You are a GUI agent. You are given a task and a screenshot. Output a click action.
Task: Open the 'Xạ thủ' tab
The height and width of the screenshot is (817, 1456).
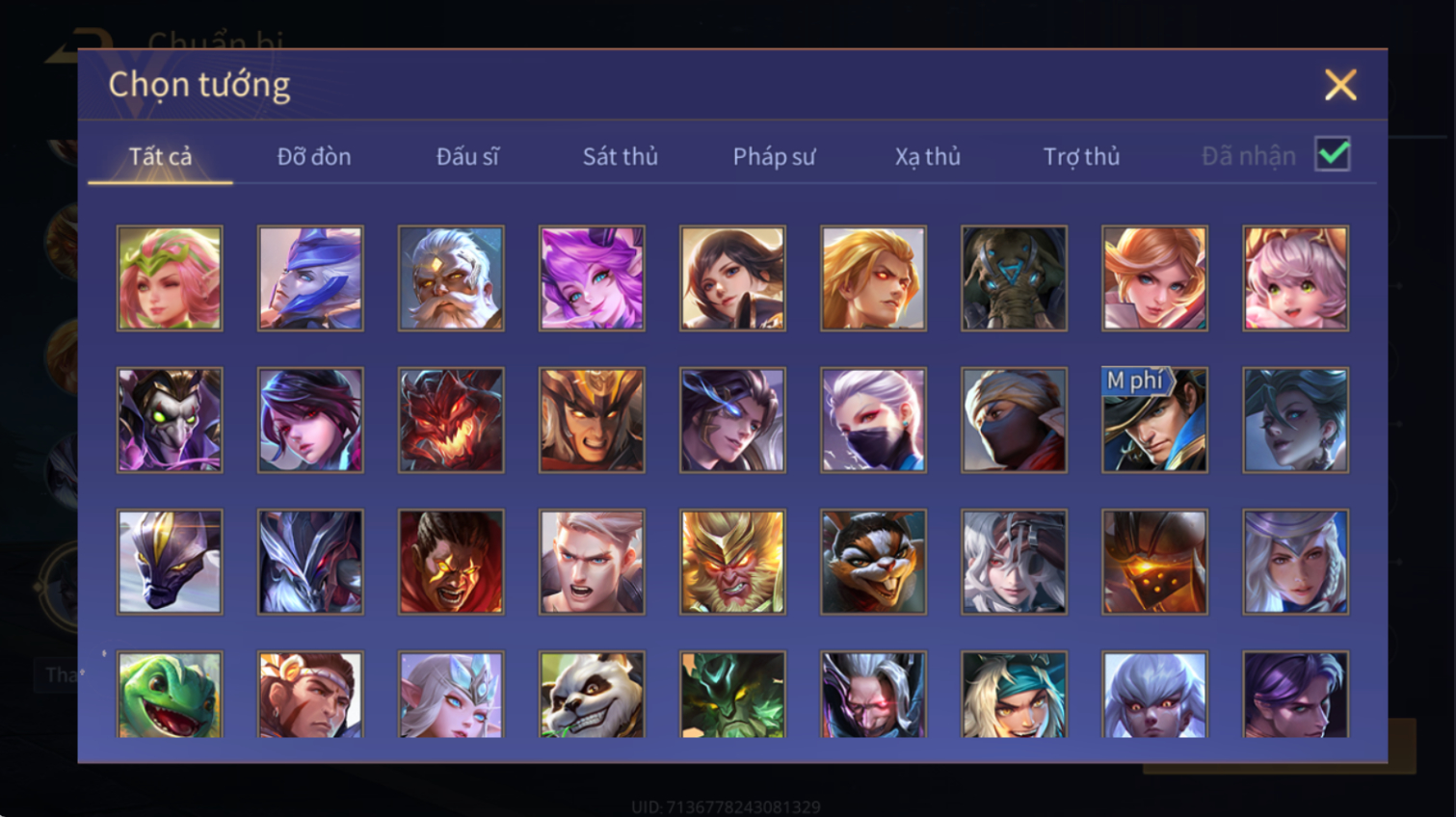(928, 156)
